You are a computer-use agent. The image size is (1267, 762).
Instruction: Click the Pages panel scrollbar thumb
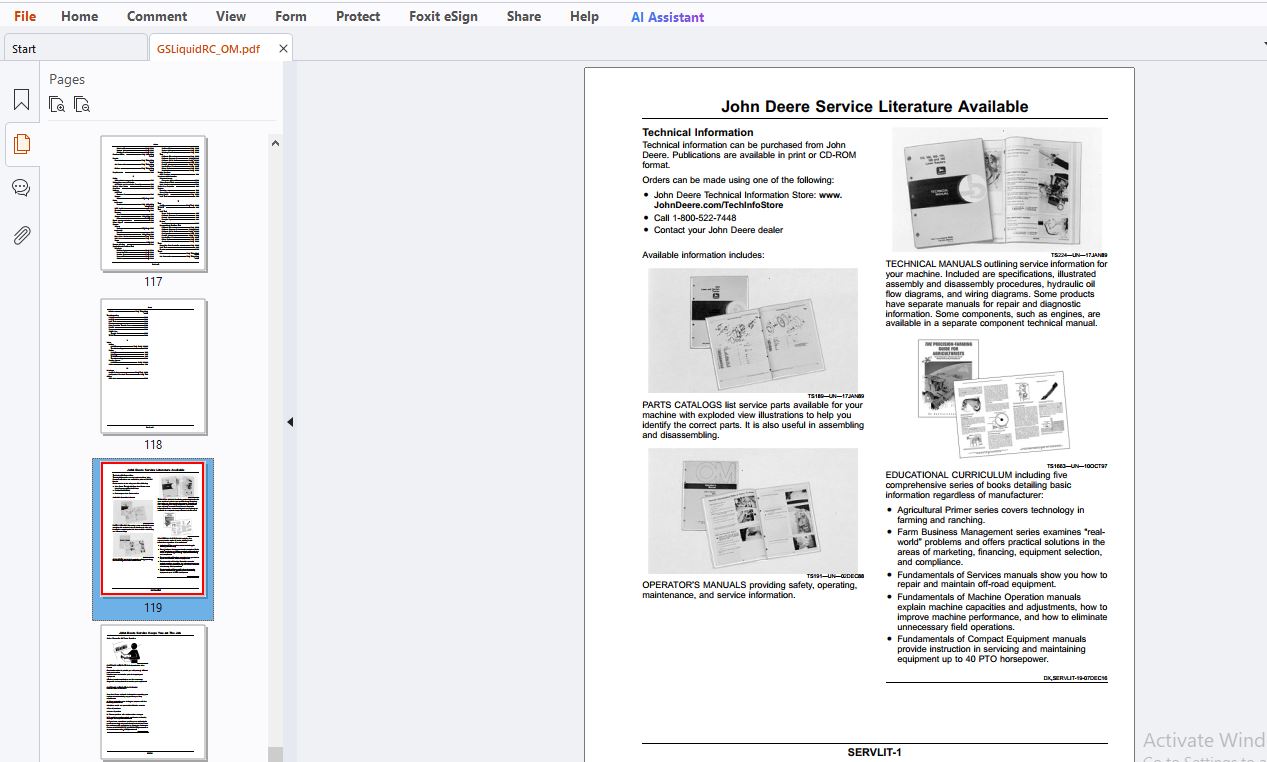click(x=275, y=753)
